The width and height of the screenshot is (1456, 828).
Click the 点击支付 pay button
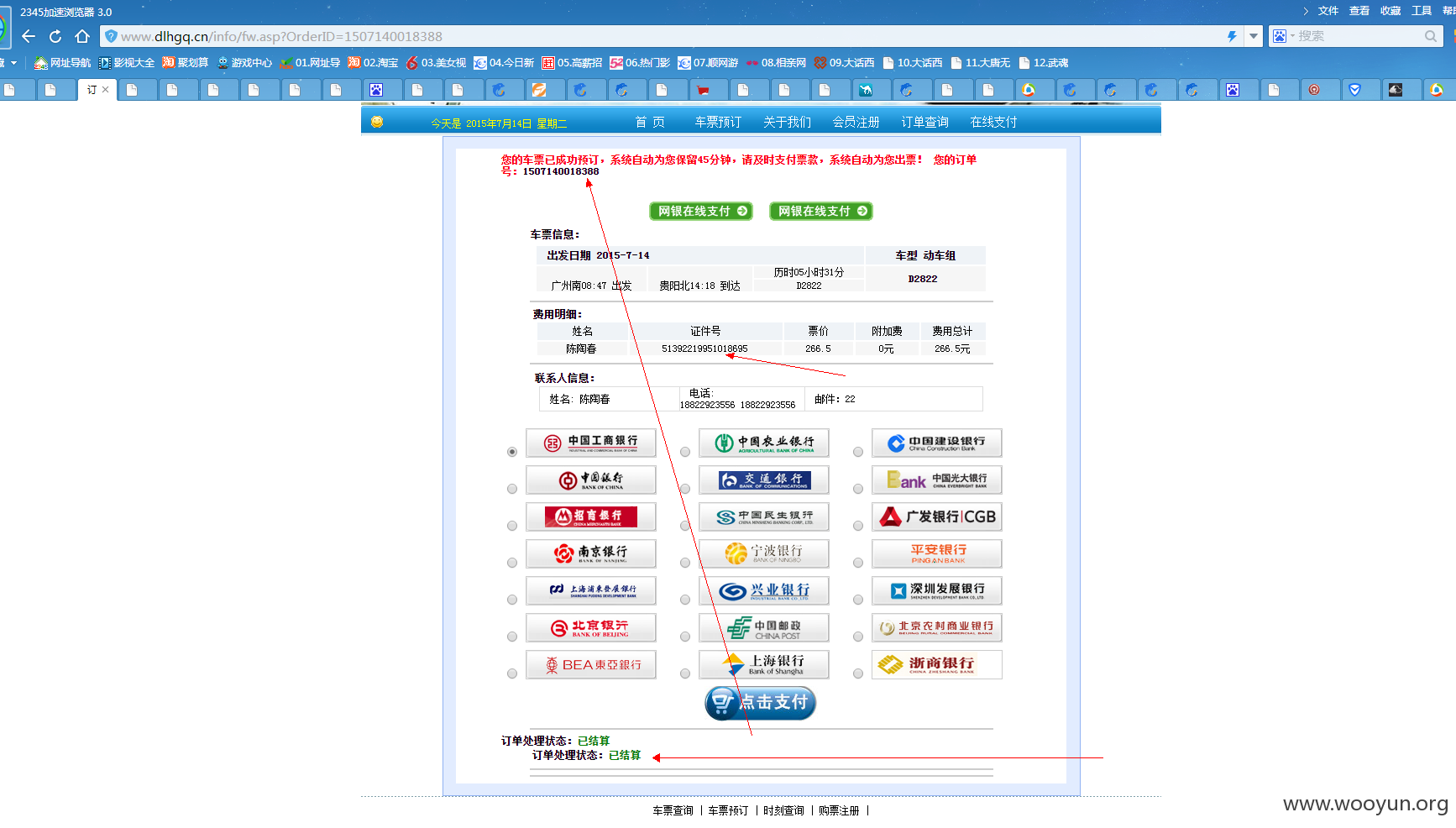click(x=760, y=703)
